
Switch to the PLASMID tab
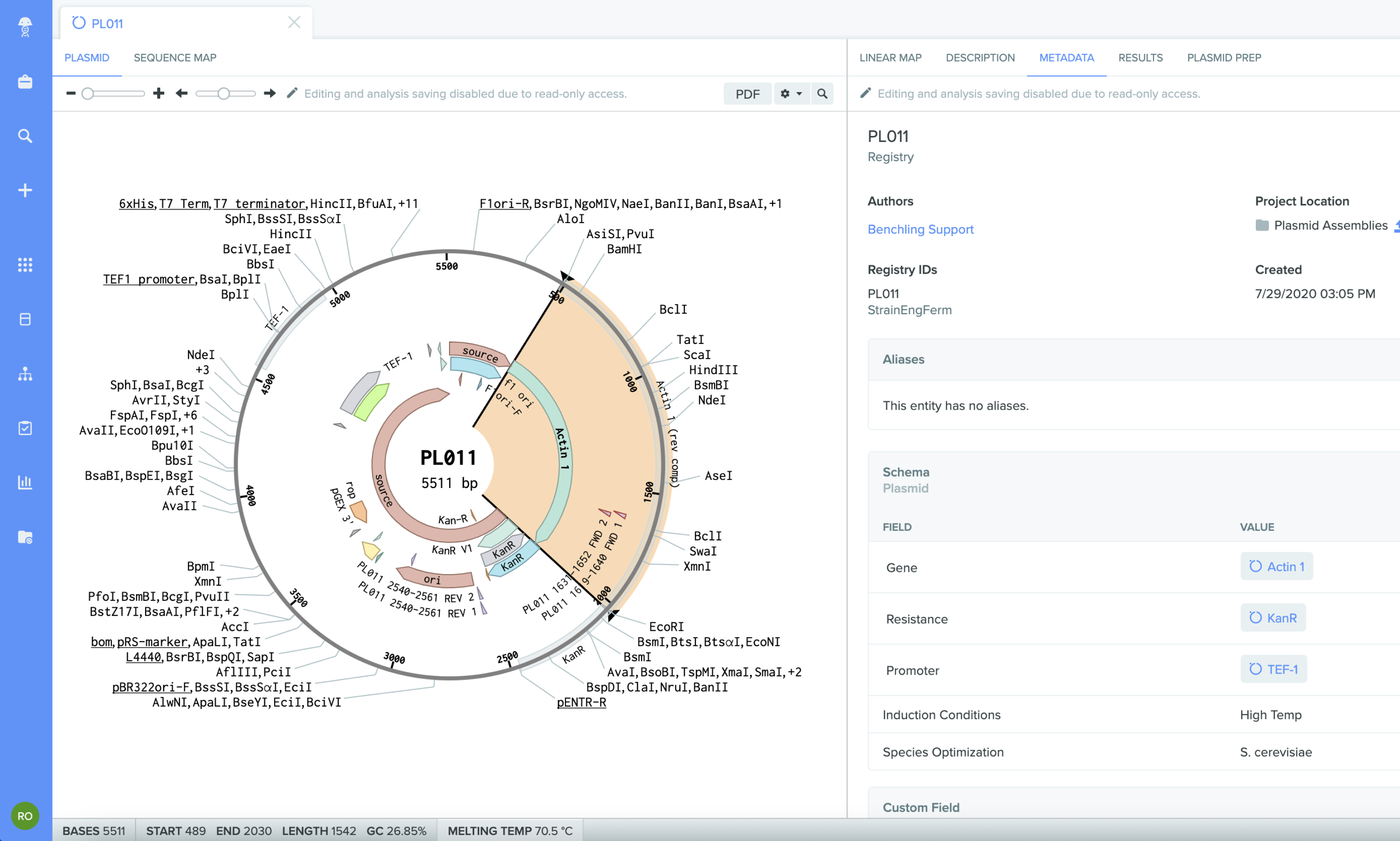(87, 58)
